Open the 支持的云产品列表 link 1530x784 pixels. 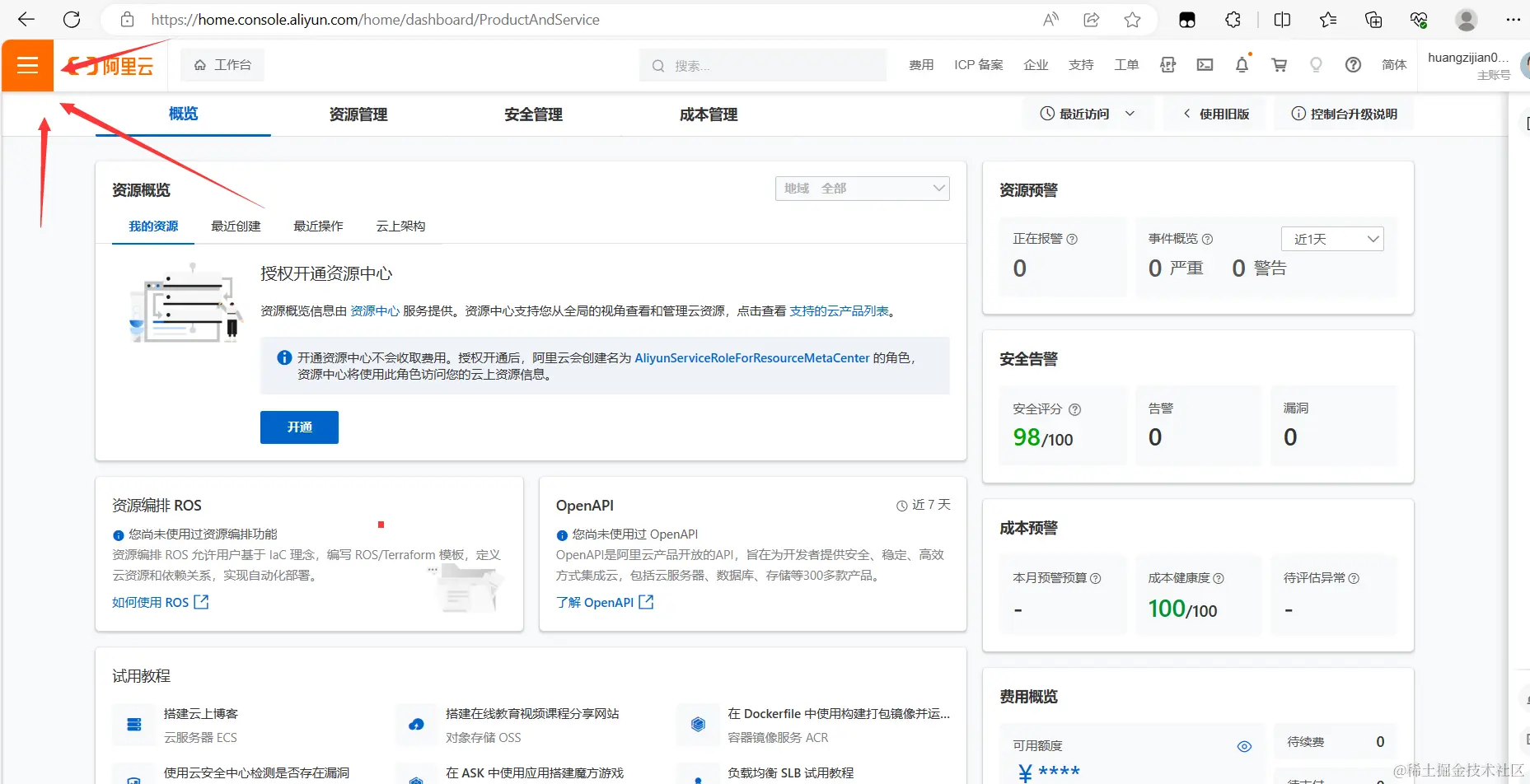pyautogui.click(x=839, y=310)
